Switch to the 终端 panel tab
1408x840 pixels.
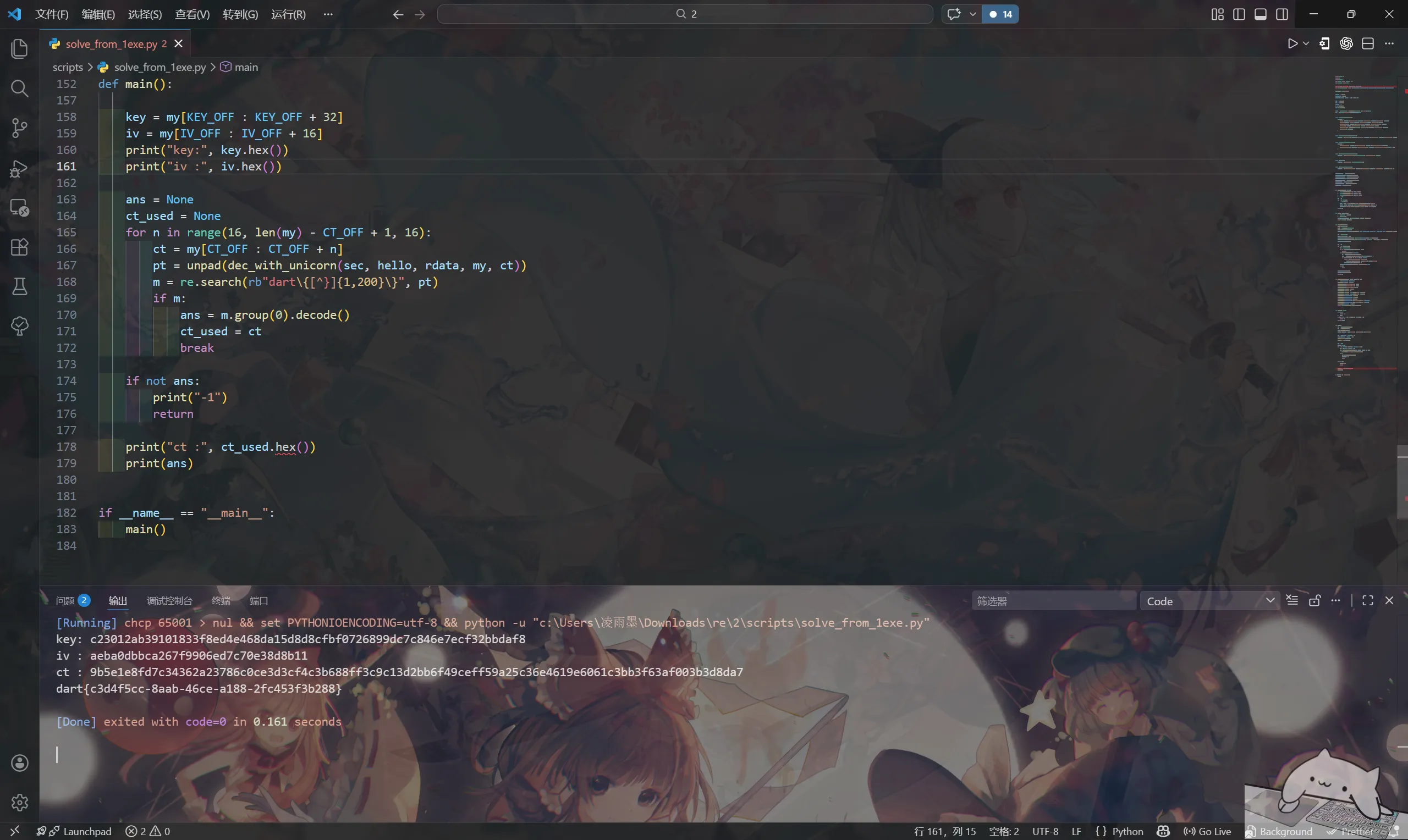221,600
